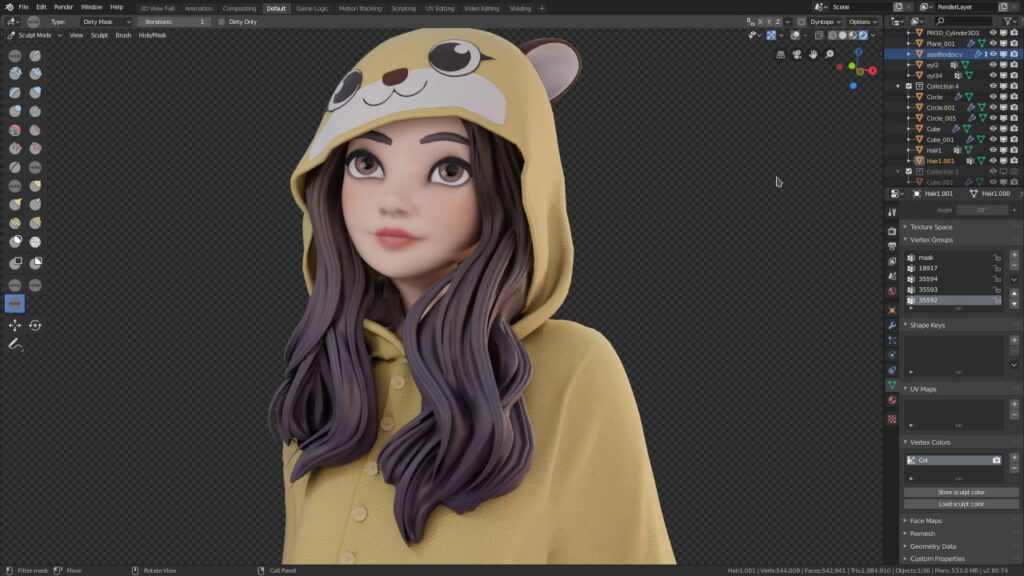Open the Object Data properties tab
1024x576 pixels.
coord(891,383)
